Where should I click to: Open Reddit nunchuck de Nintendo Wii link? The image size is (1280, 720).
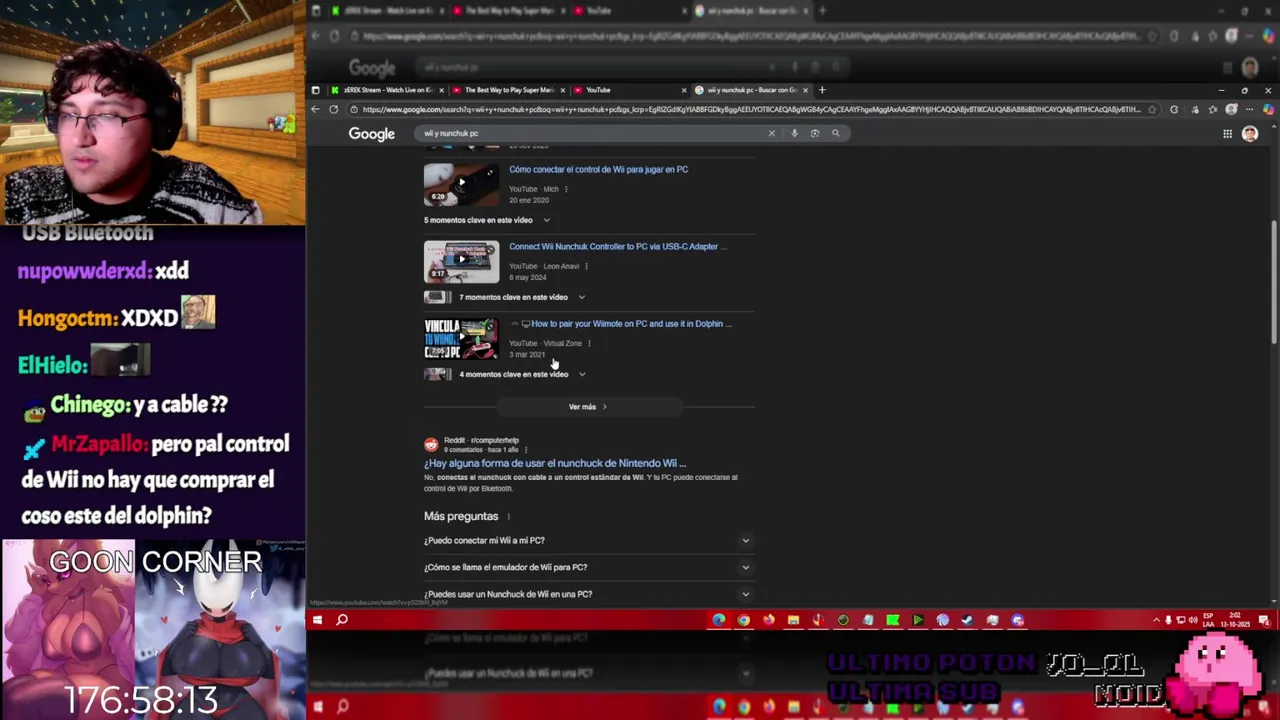555,464
